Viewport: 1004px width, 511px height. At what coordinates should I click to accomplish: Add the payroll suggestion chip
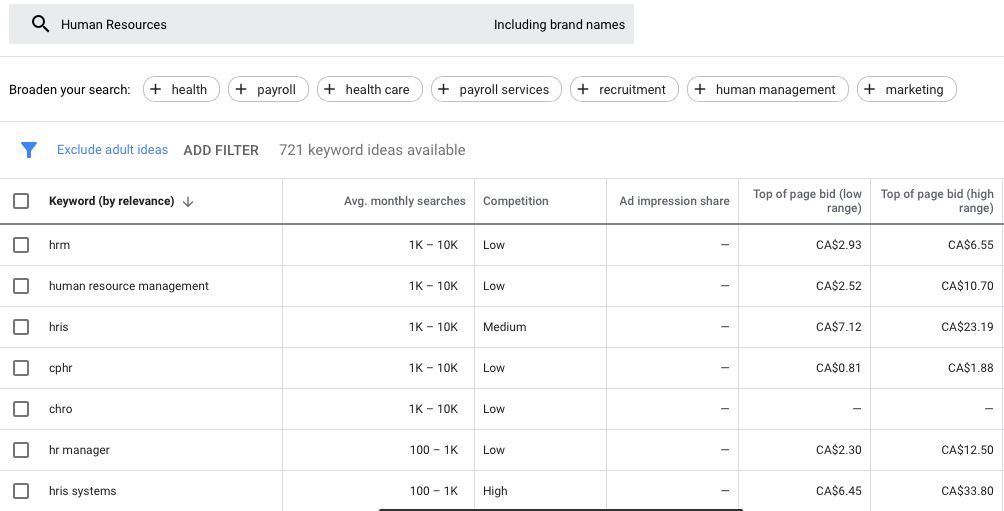coord(268,89)
